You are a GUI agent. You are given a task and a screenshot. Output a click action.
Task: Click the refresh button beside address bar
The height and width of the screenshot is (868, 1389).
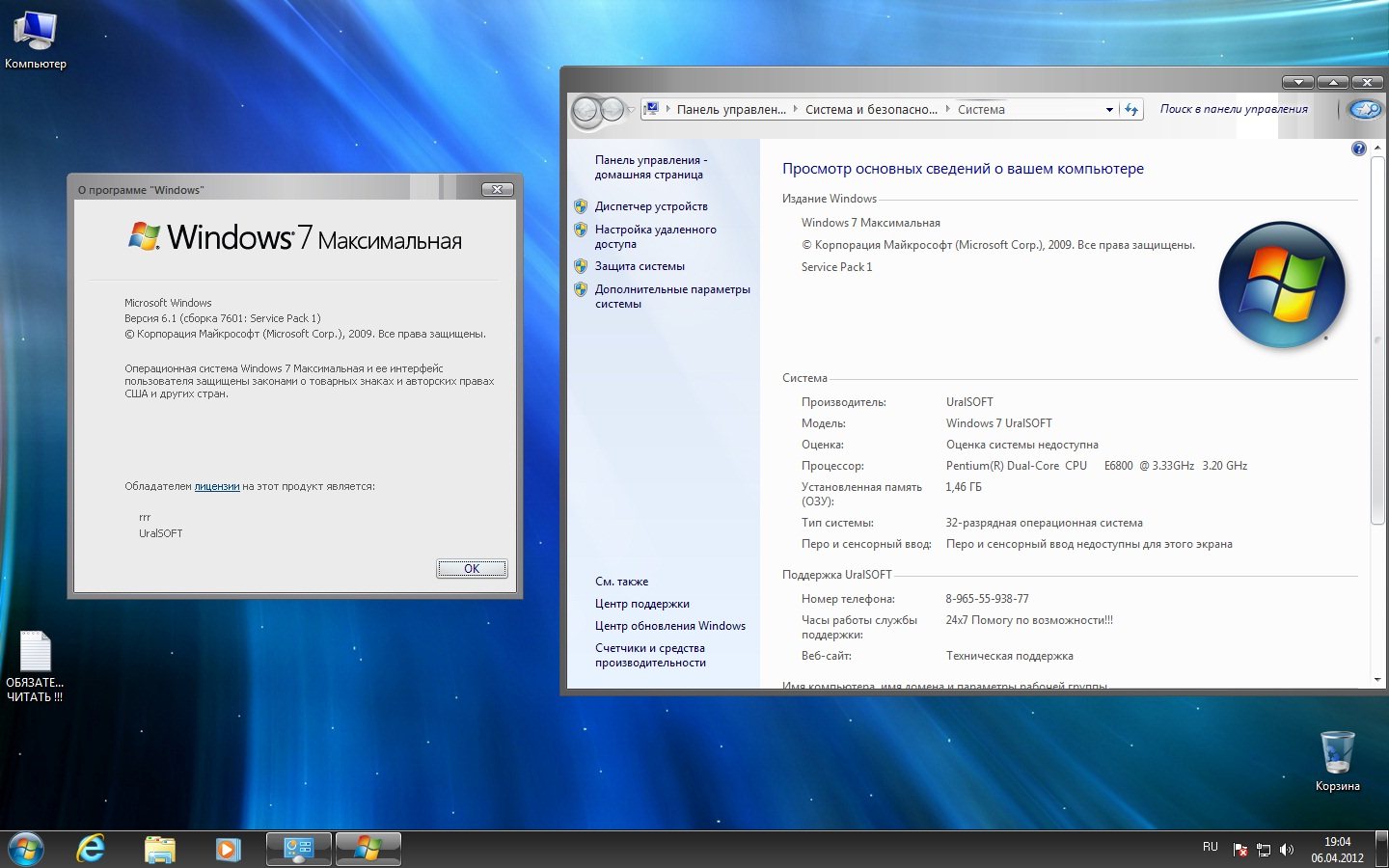click(1131, 110)
